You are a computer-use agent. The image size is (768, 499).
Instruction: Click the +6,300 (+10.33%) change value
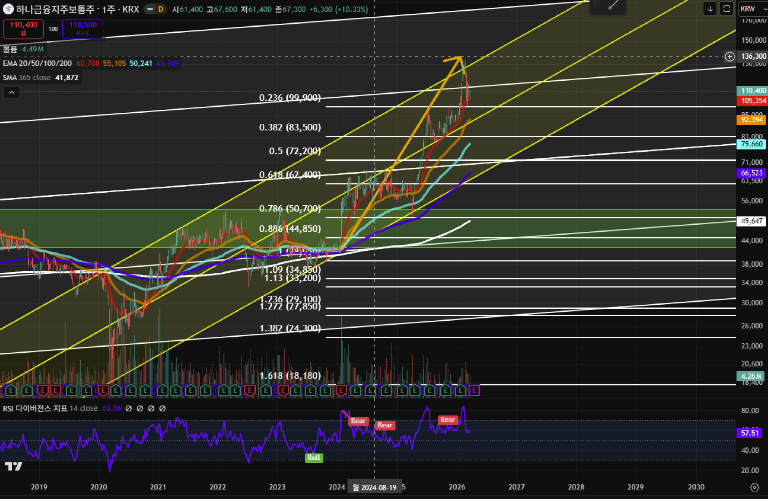[x=338, y=9]
